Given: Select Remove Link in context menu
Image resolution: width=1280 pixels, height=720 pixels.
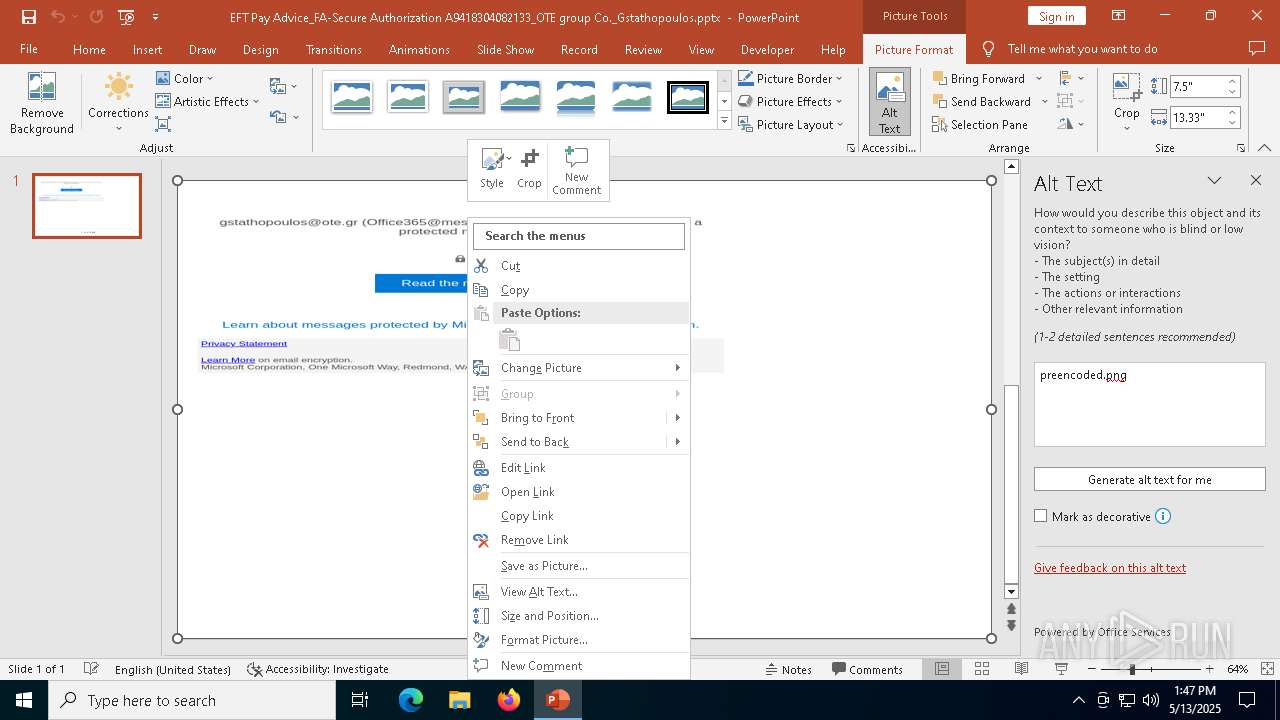Looking at the screenshot, I should [x=580, y=539].
